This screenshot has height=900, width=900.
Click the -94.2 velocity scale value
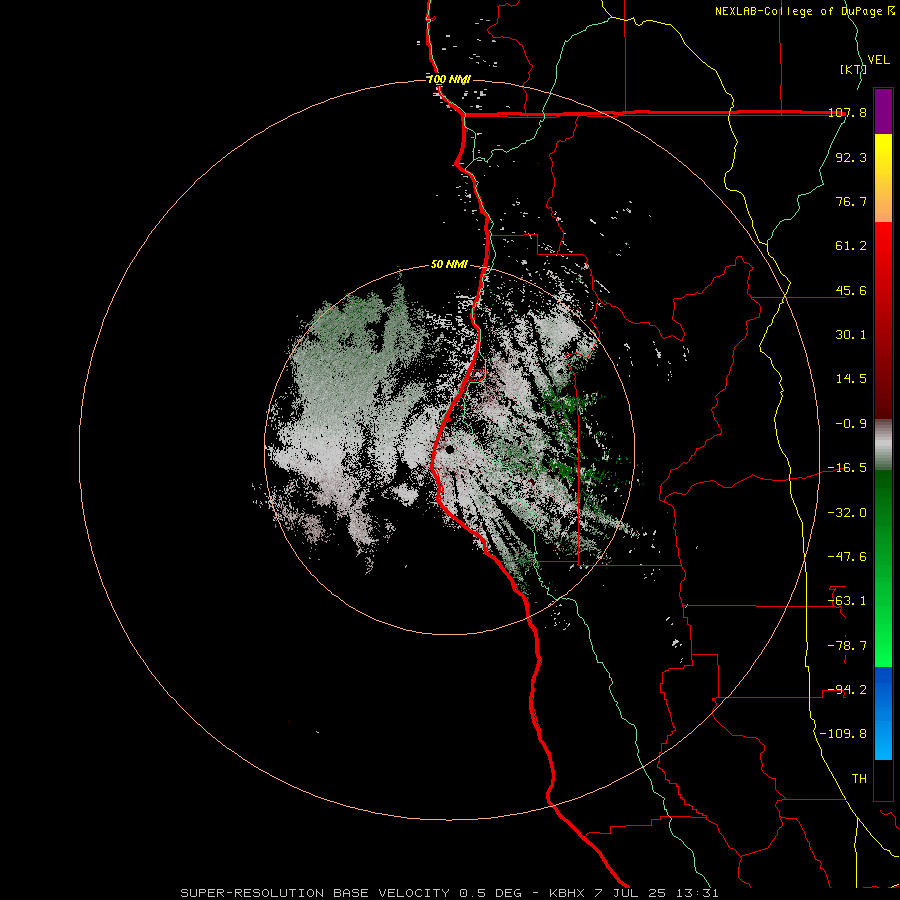[x=847, y=690]
